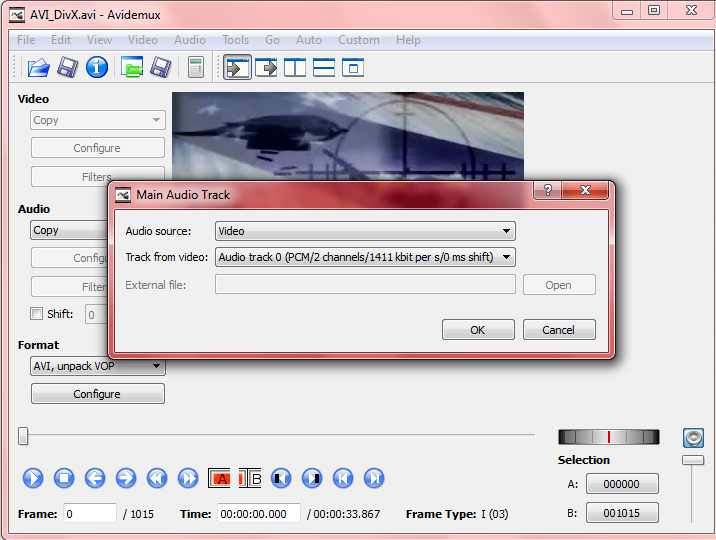This screenshot has height=540, width=716.
Task: Go to the previous frame arrow
Action: pos(95,478)
